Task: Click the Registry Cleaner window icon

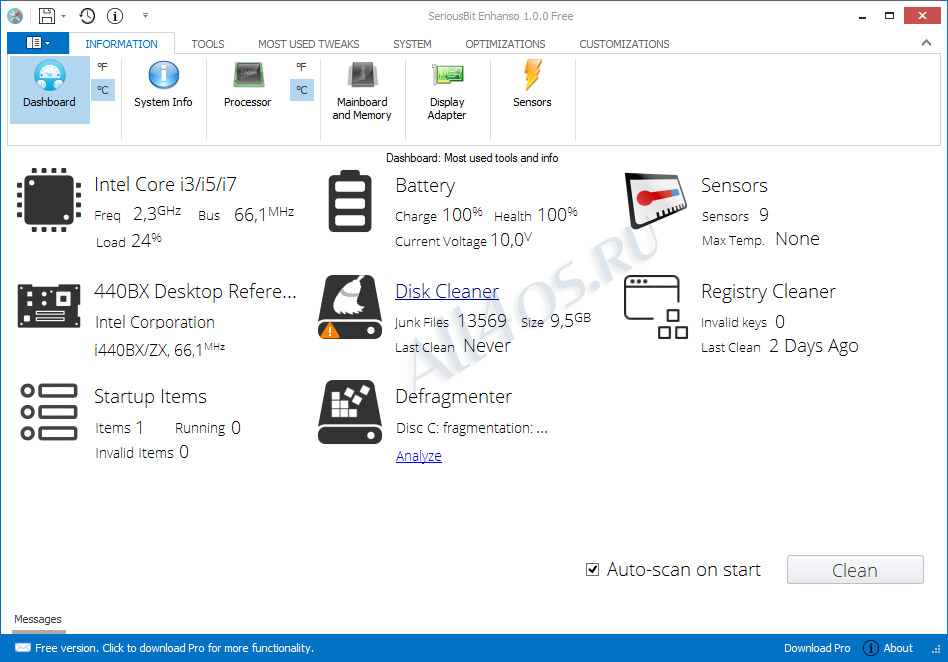Action: 656,307
